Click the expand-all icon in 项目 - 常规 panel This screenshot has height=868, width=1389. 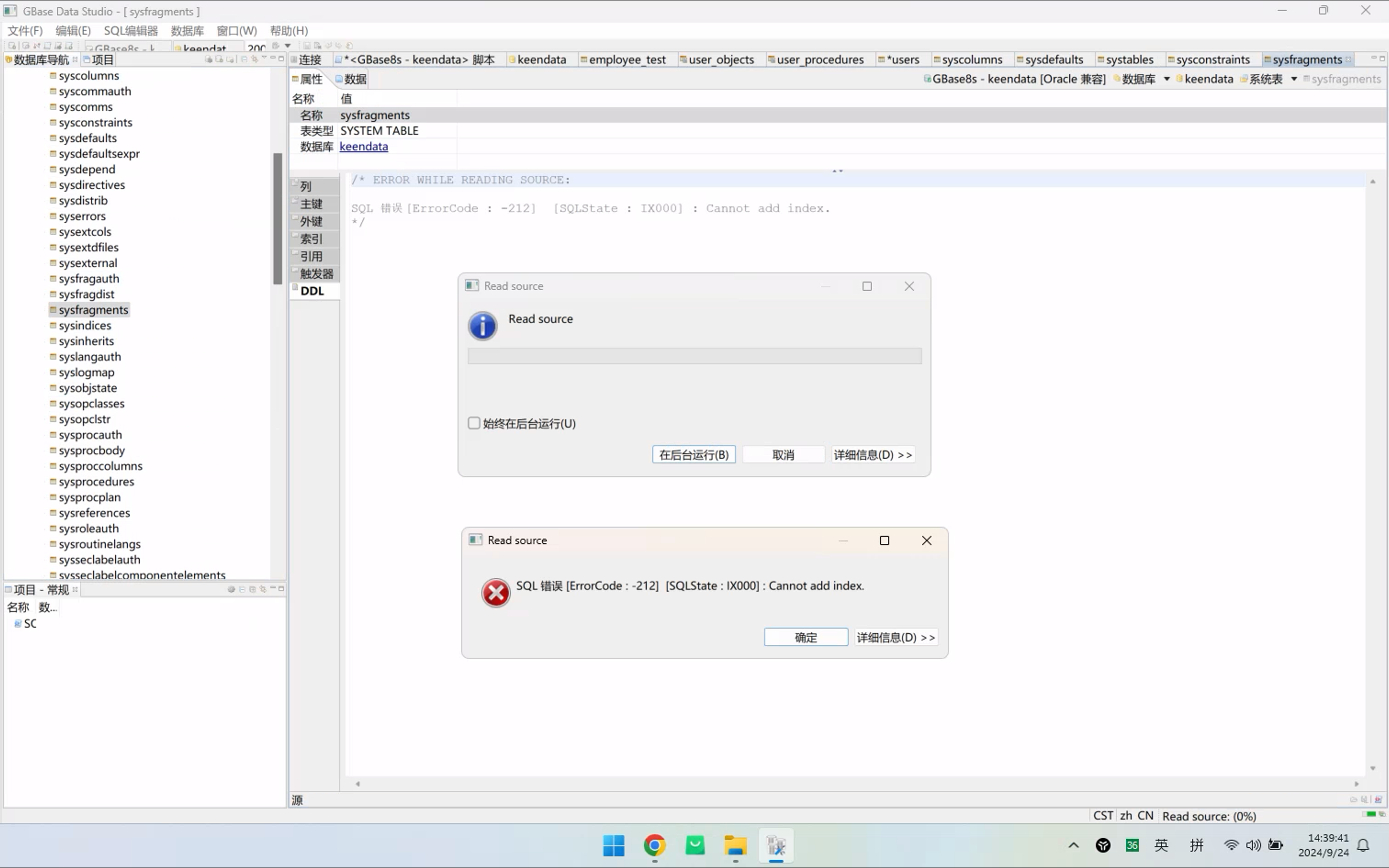coord(252,589)
